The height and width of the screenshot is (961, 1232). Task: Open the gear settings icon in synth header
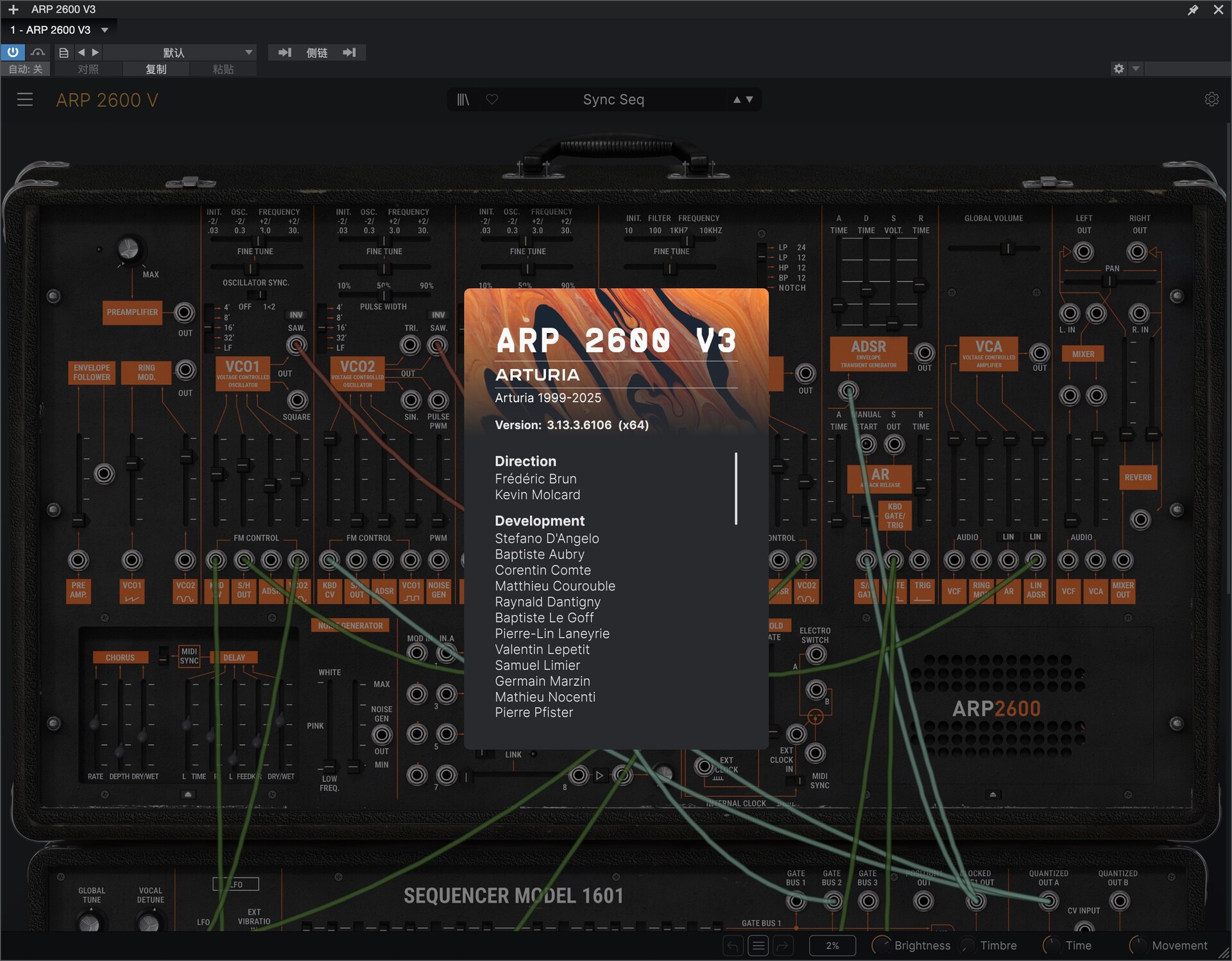(x=1211, y=99)
